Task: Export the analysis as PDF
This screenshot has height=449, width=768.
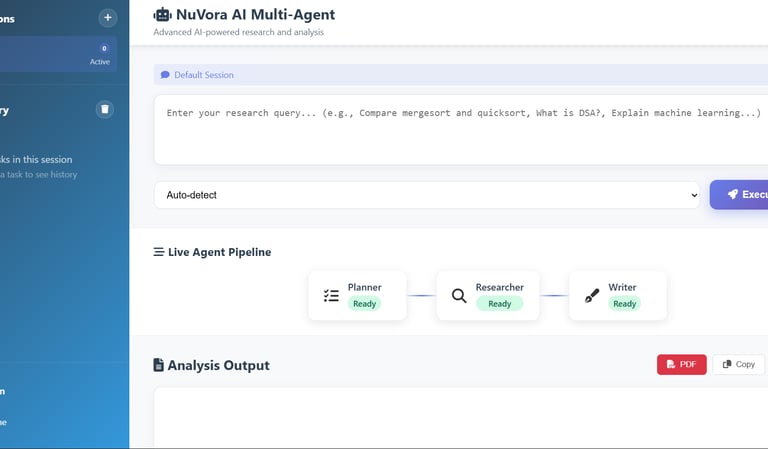Action: pyautogui.click(x=681, y=364)
